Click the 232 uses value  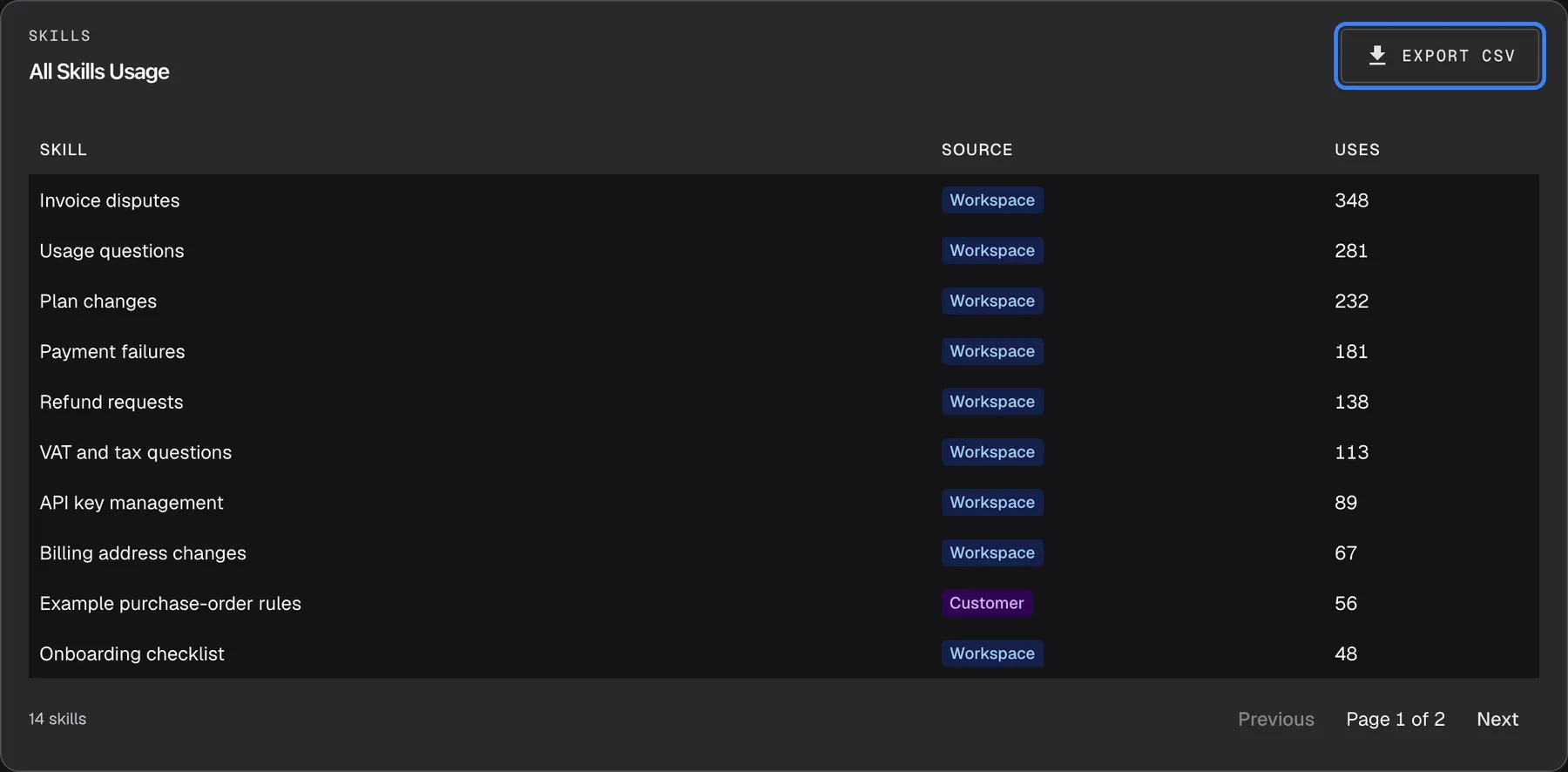(x=1351, y=301)
